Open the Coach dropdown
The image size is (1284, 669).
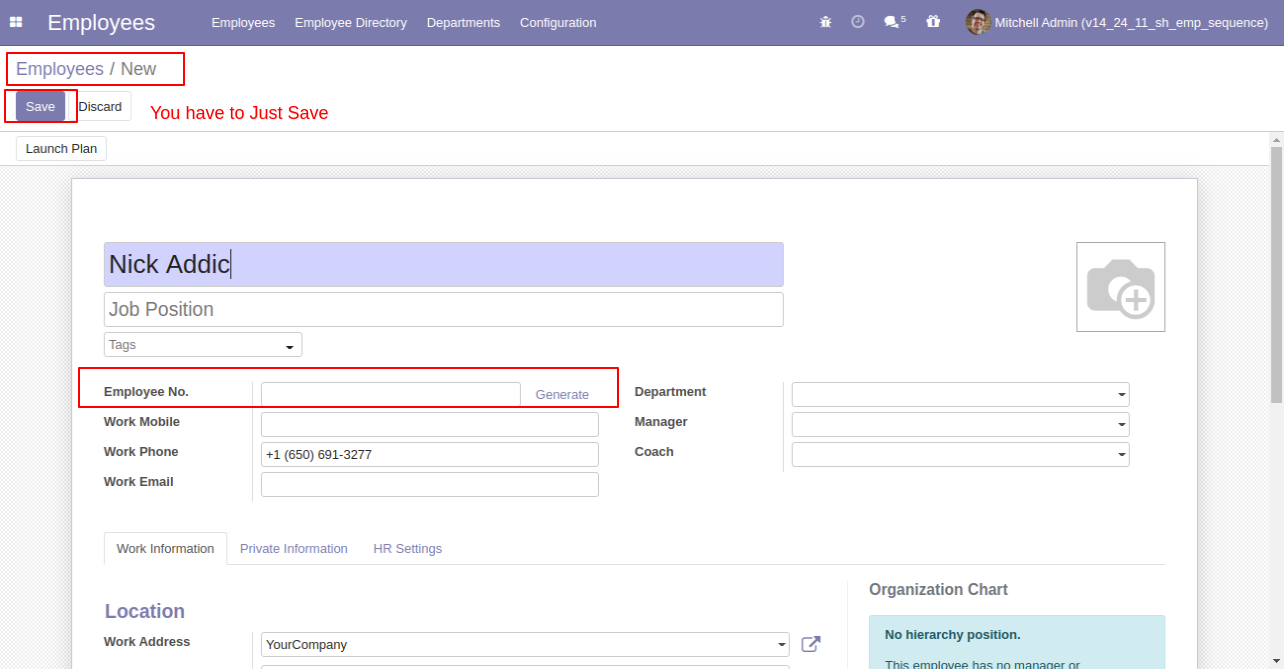point(961,454)
